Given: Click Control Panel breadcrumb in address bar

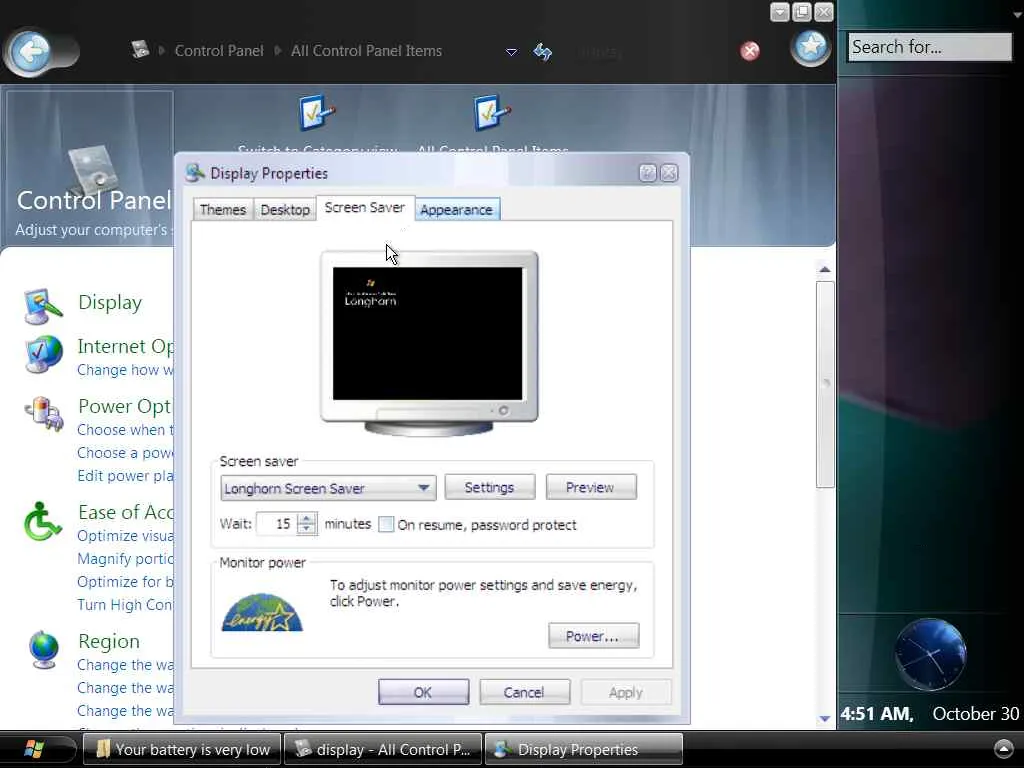Looking at the screenshot, I should (x=219, y=50).
